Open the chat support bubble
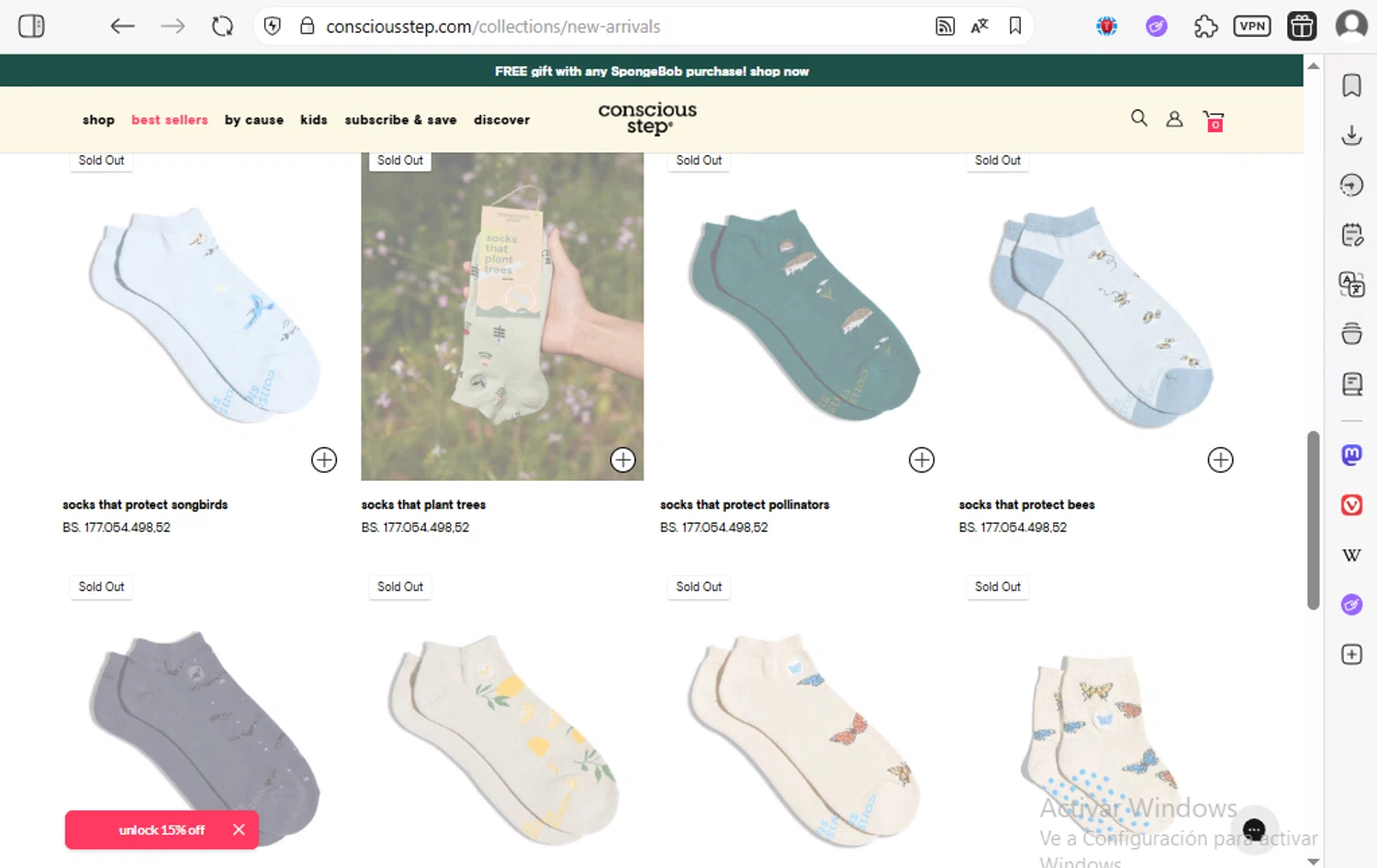 1254,829
